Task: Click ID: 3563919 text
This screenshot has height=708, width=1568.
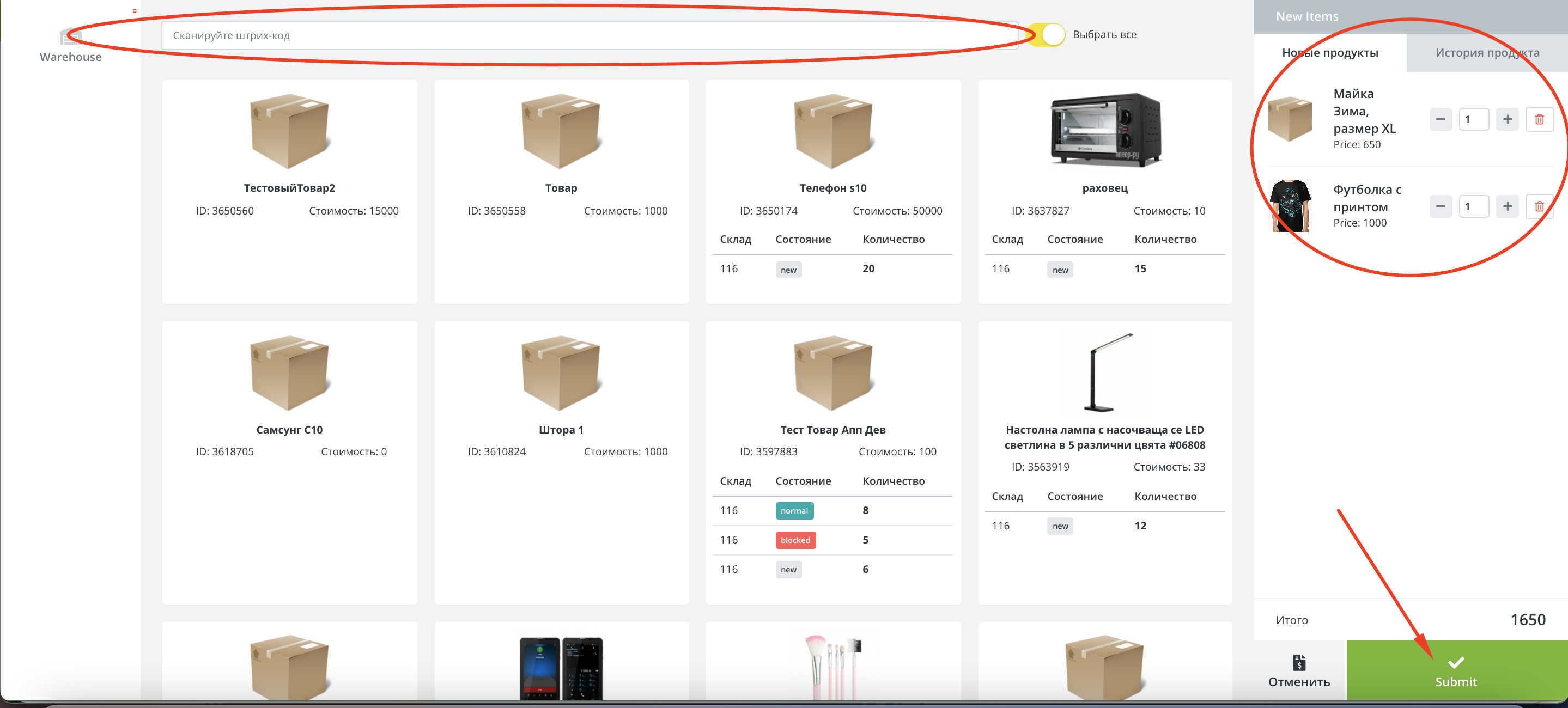Action: tap(1040, 467)
